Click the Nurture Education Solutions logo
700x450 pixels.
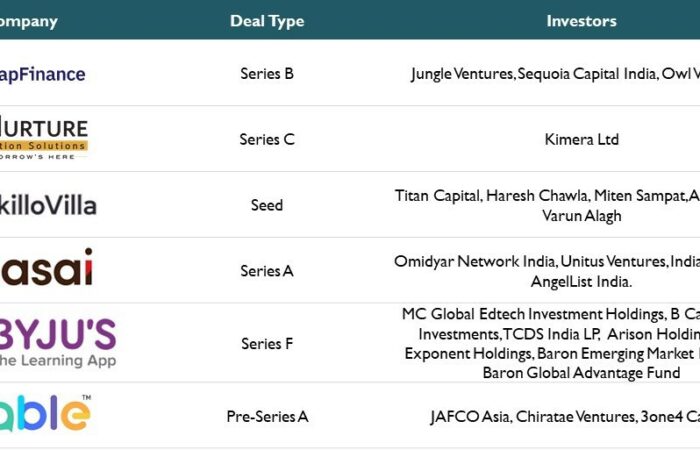44,139
